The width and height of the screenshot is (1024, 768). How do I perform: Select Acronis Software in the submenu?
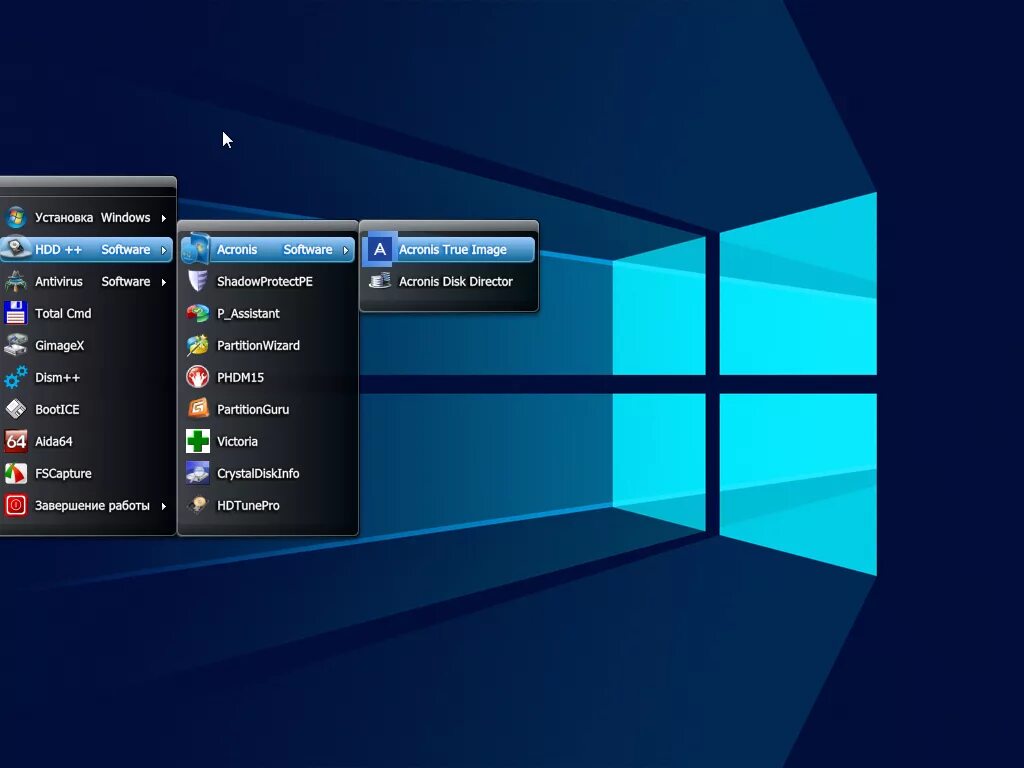[268, 249]
